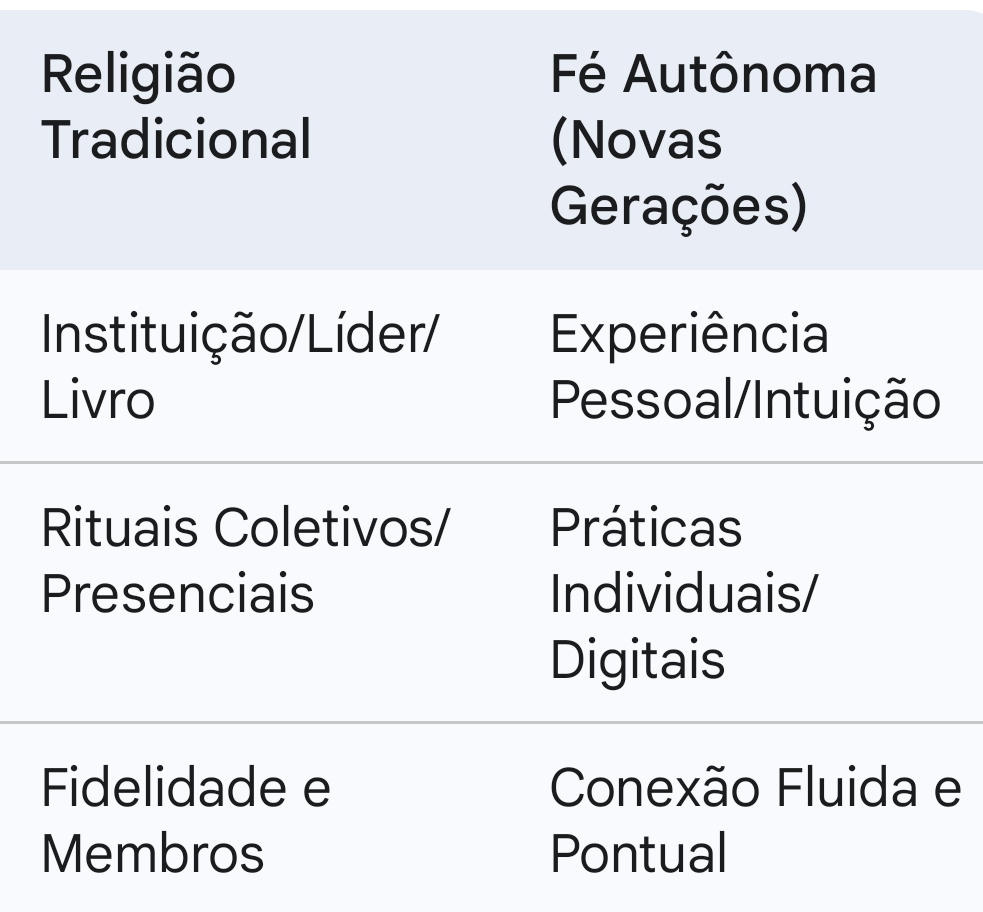Click the "Religião Tradicional" column header

point(176,107)
